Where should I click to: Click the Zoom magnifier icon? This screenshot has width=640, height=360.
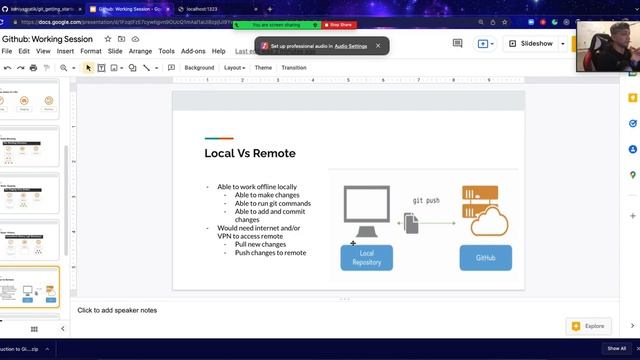[x=64, y=68]
